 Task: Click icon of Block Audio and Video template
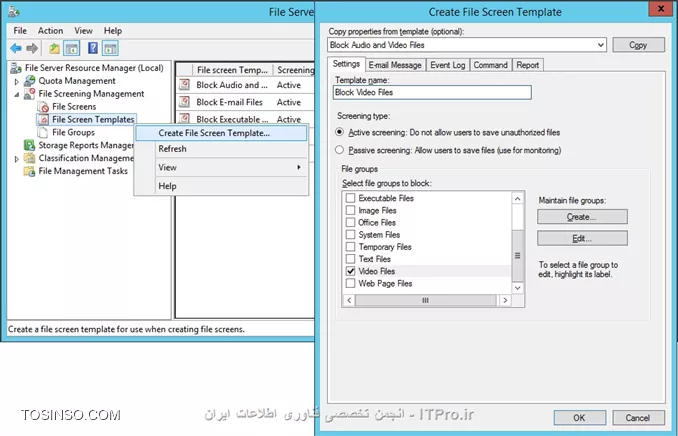point(185,84)
